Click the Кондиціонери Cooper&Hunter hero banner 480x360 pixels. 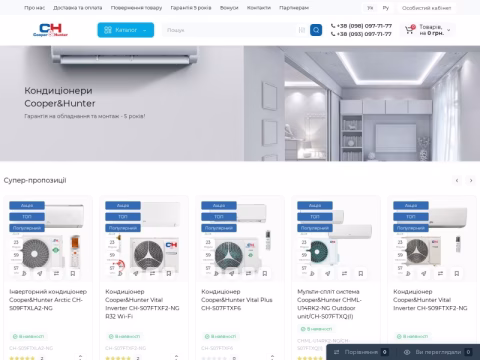240,103
